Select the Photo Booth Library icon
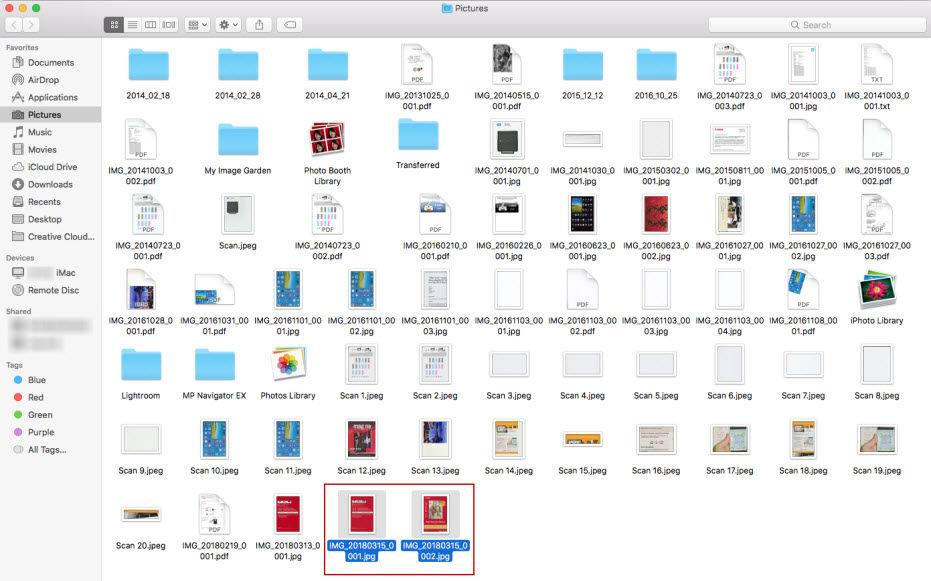The width and height of the screenshot is (931, 581). [327, 139]
